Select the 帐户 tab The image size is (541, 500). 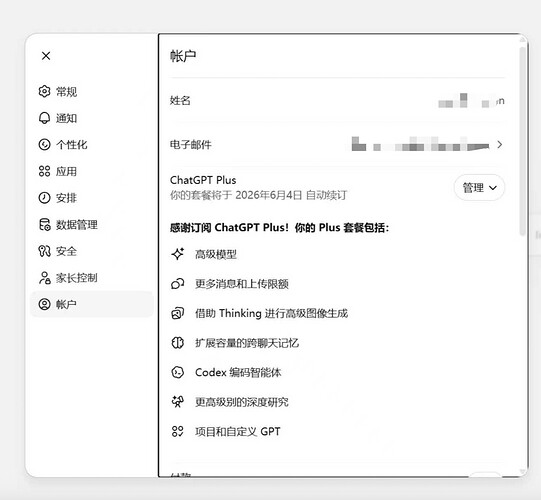92,304
